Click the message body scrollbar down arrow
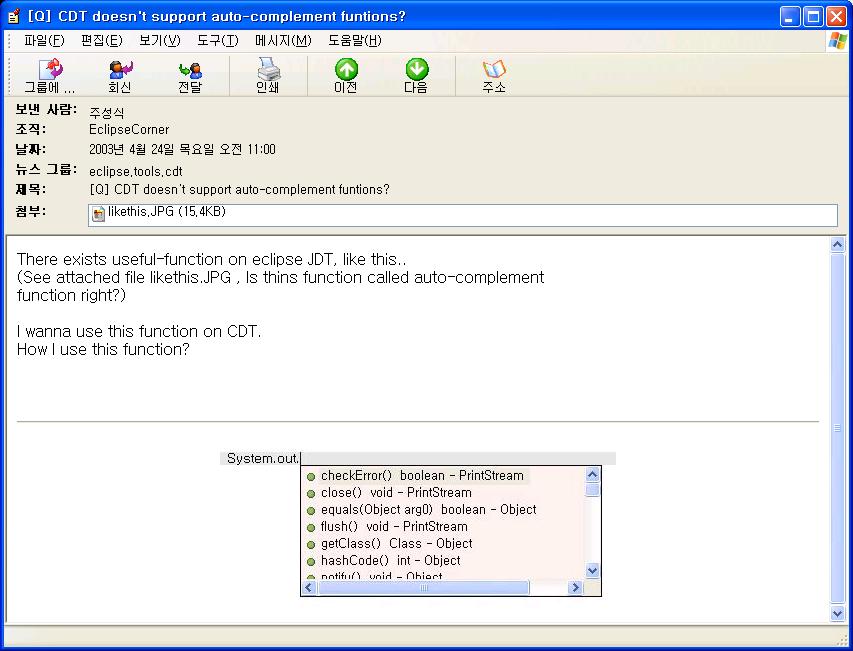This screenshot has height=651, width=853. pos(838,613)
